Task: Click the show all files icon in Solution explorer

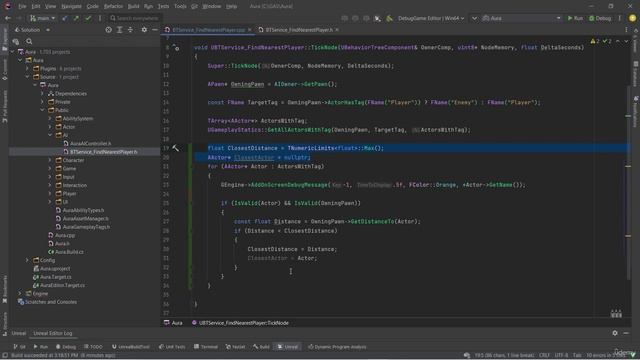Action: (16, 41)
